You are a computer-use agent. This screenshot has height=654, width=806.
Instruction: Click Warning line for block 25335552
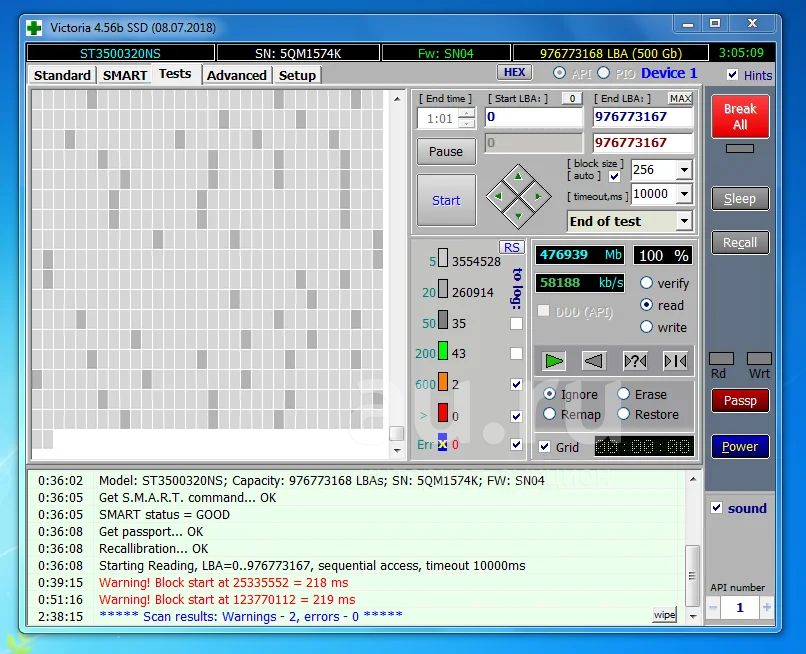pos(223,583)
